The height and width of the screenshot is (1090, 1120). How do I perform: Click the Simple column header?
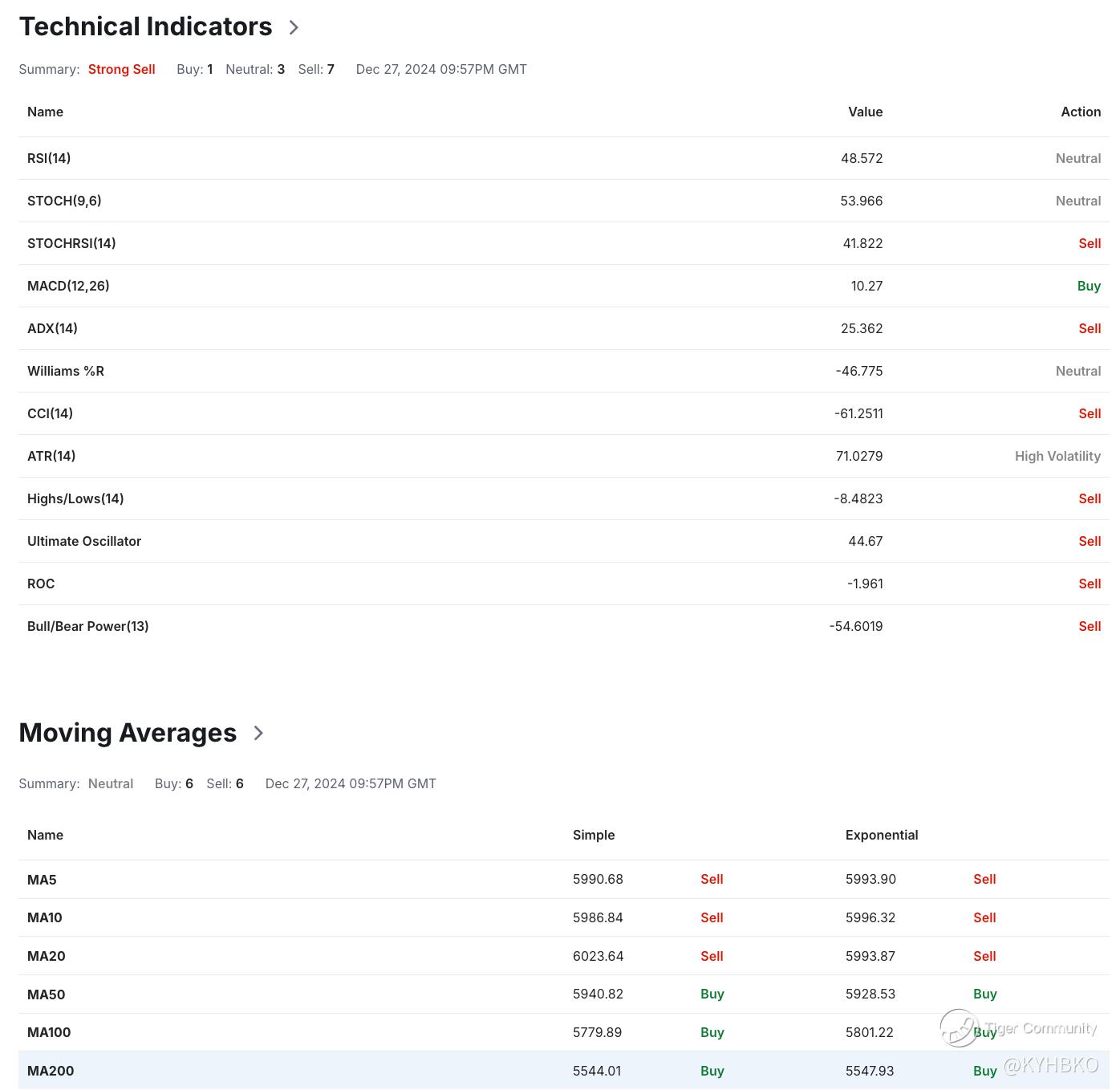tap(594, 835)
